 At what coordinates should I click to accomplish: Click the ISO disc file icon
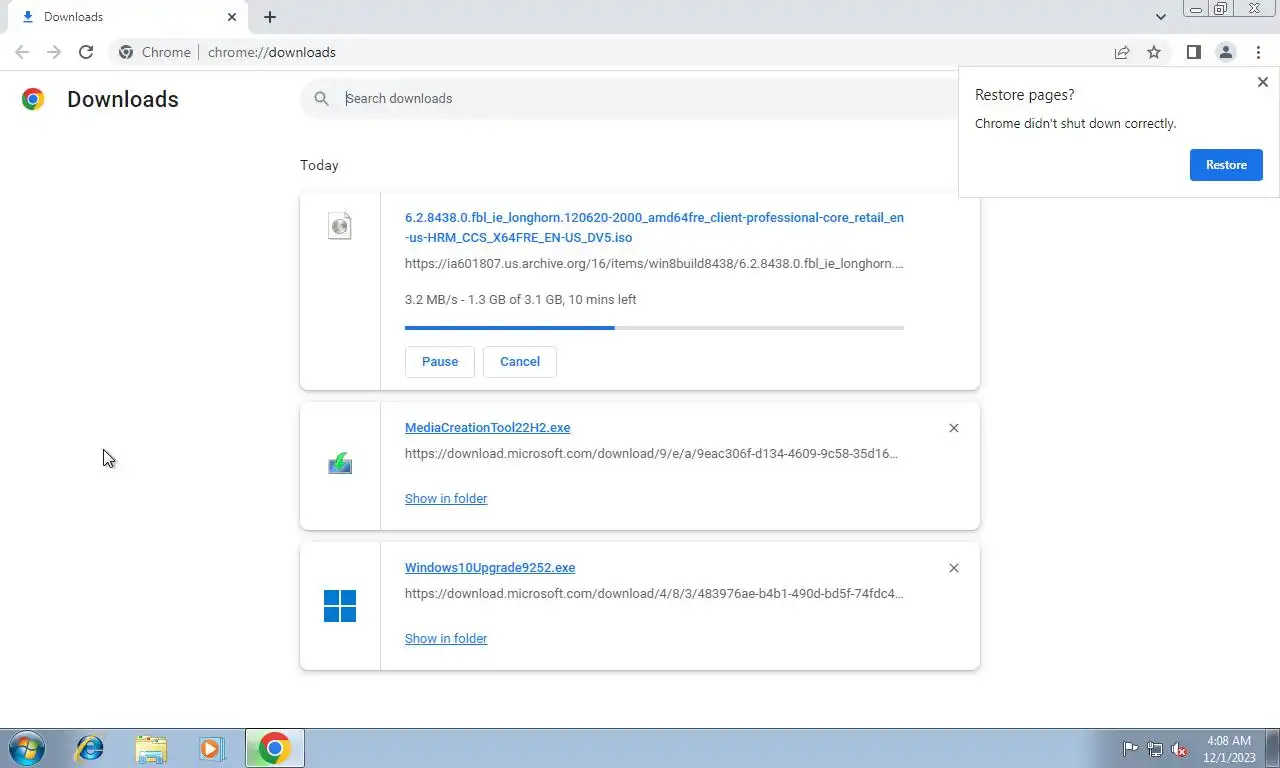(340, 226)
